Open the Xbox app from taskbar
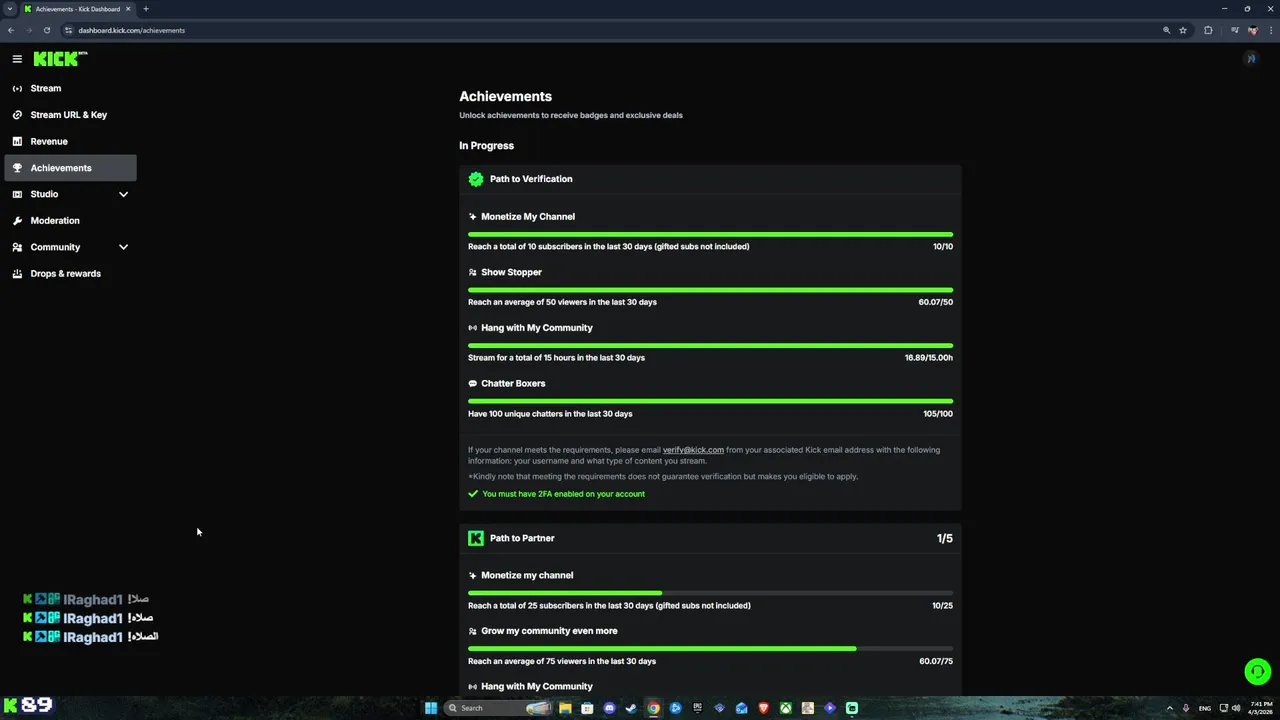 click(786, 708)
